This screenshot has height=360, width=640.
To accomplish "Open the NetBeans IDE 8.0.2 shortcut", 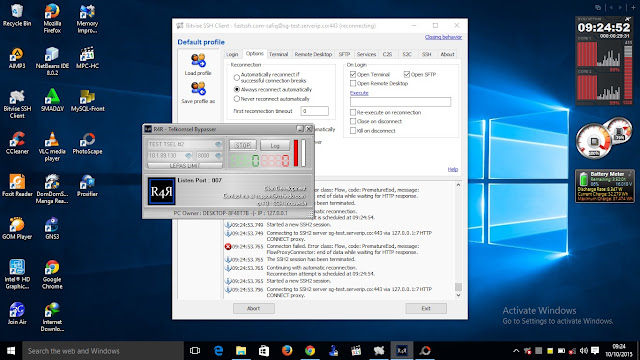I will click(x=52, y=61).
